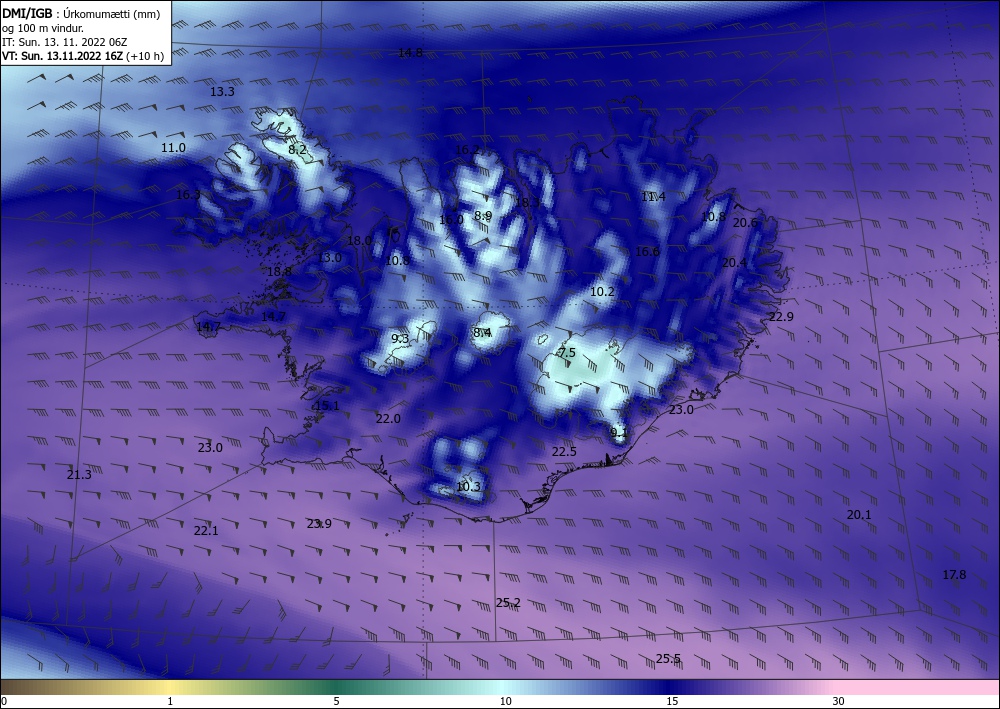Click the 22.5 value on the map
Screen dimensions: 1000x709
tap(564, 452)
